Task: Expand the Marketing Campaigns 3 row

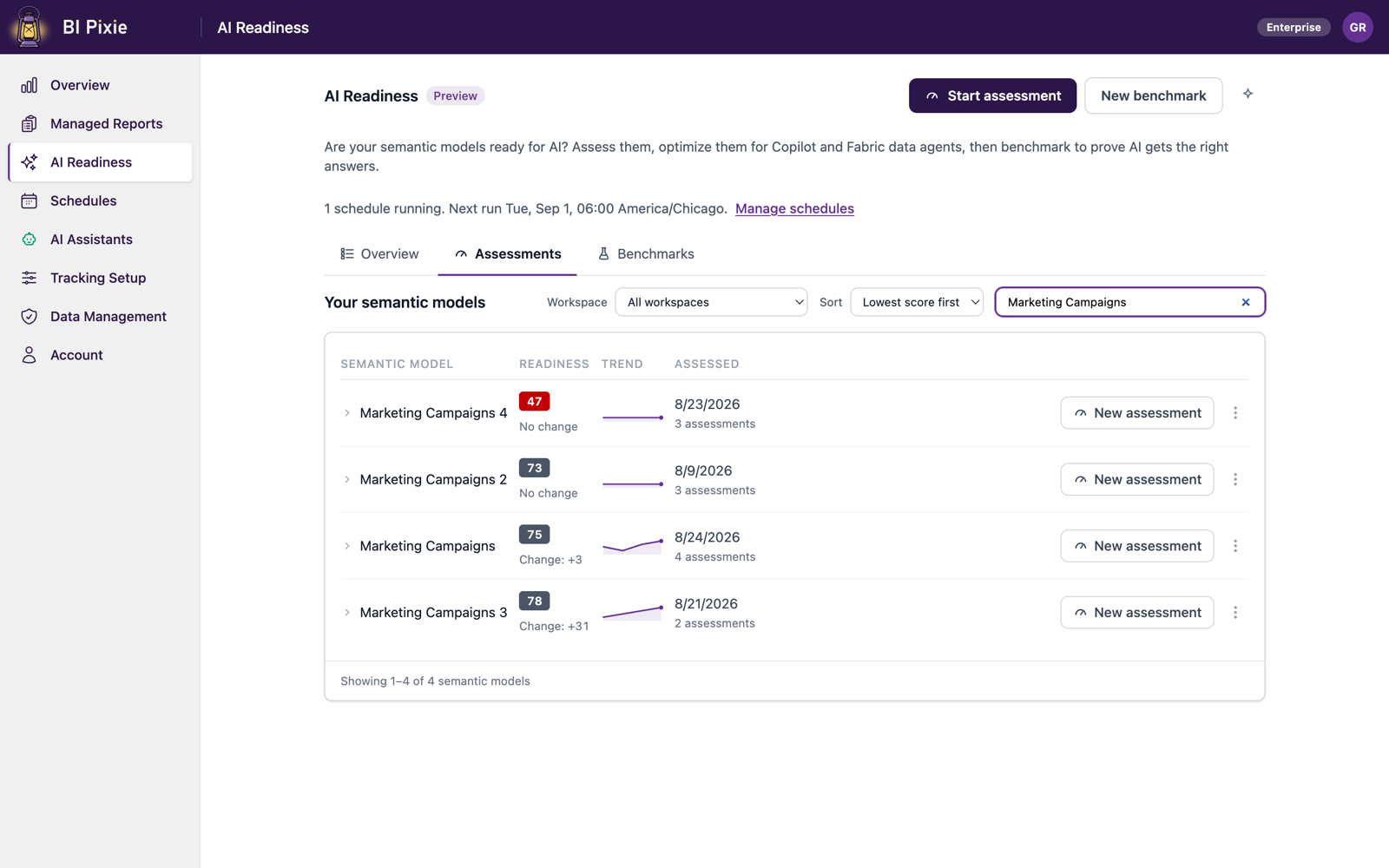Action: [x=347, y=613]
